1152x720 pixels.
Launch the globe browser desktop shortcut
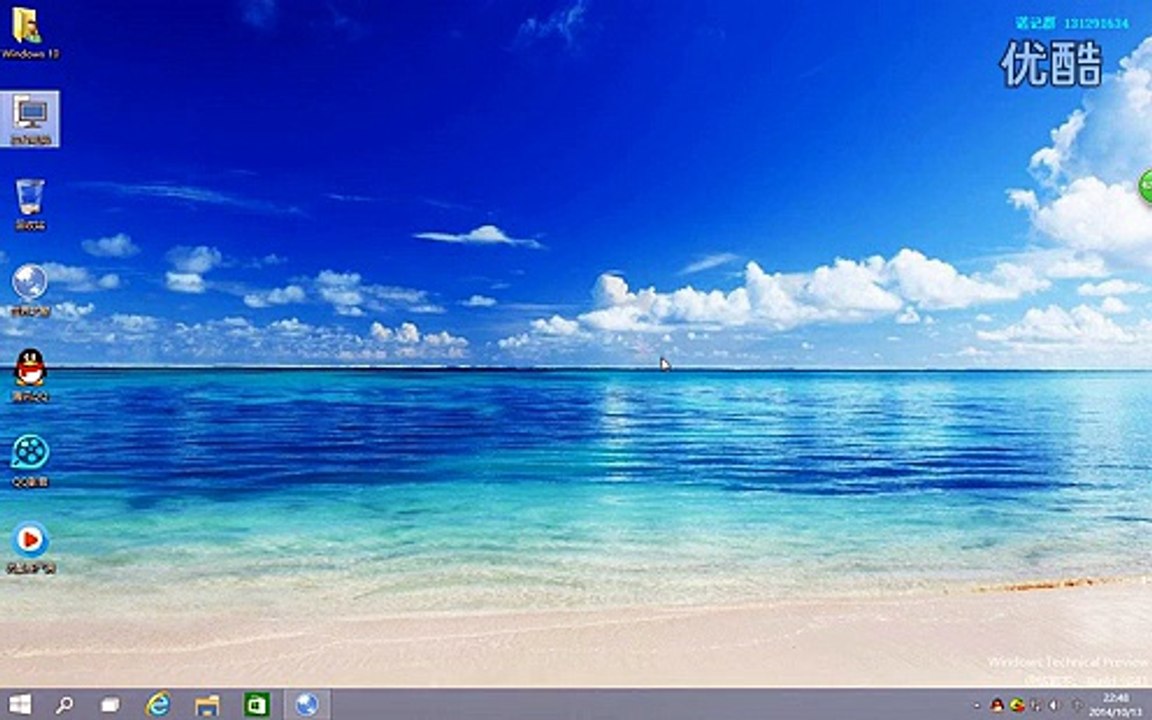(x=30, y=290)
